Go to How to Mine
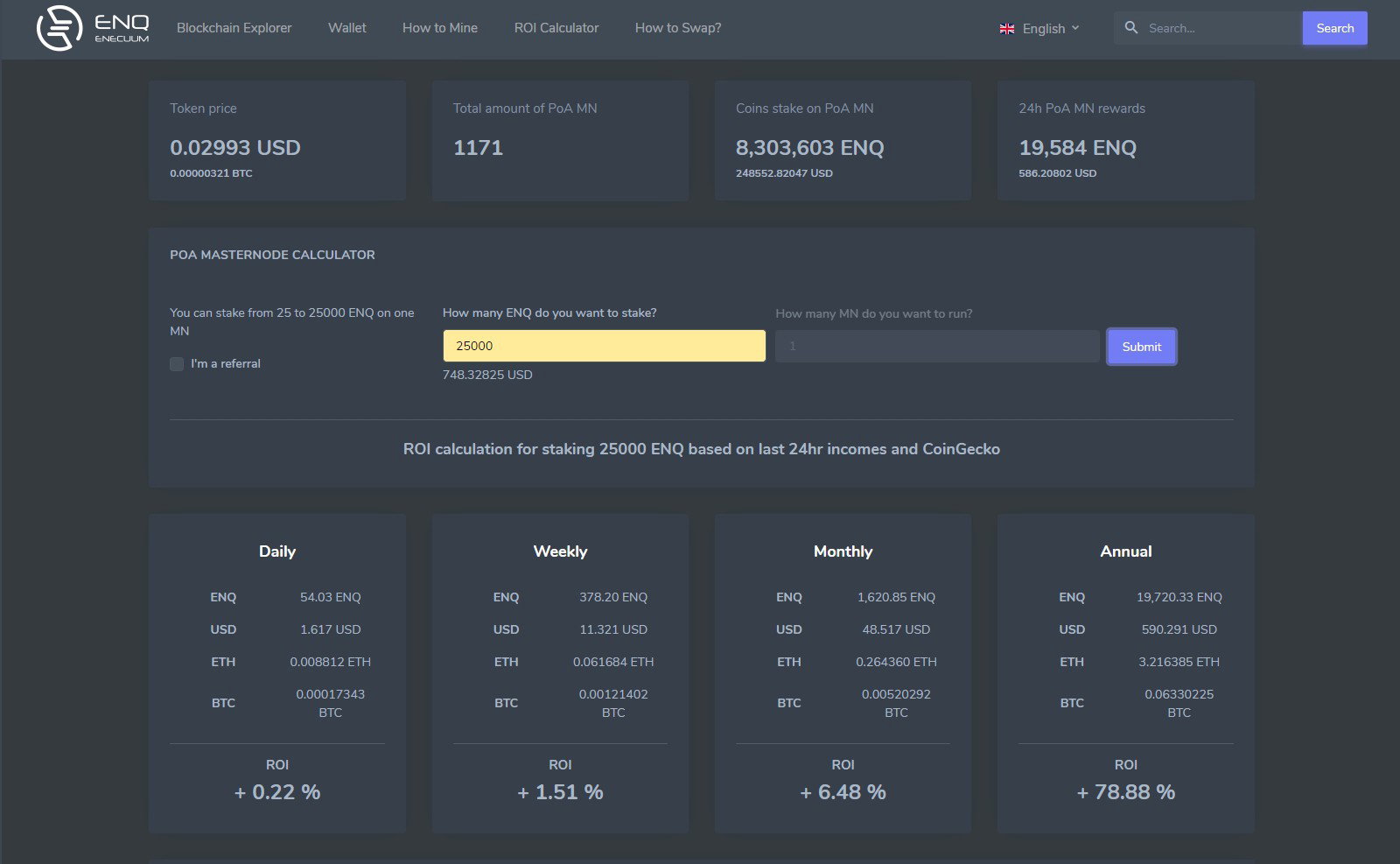Screen dimensions: 1400x864 440,28
